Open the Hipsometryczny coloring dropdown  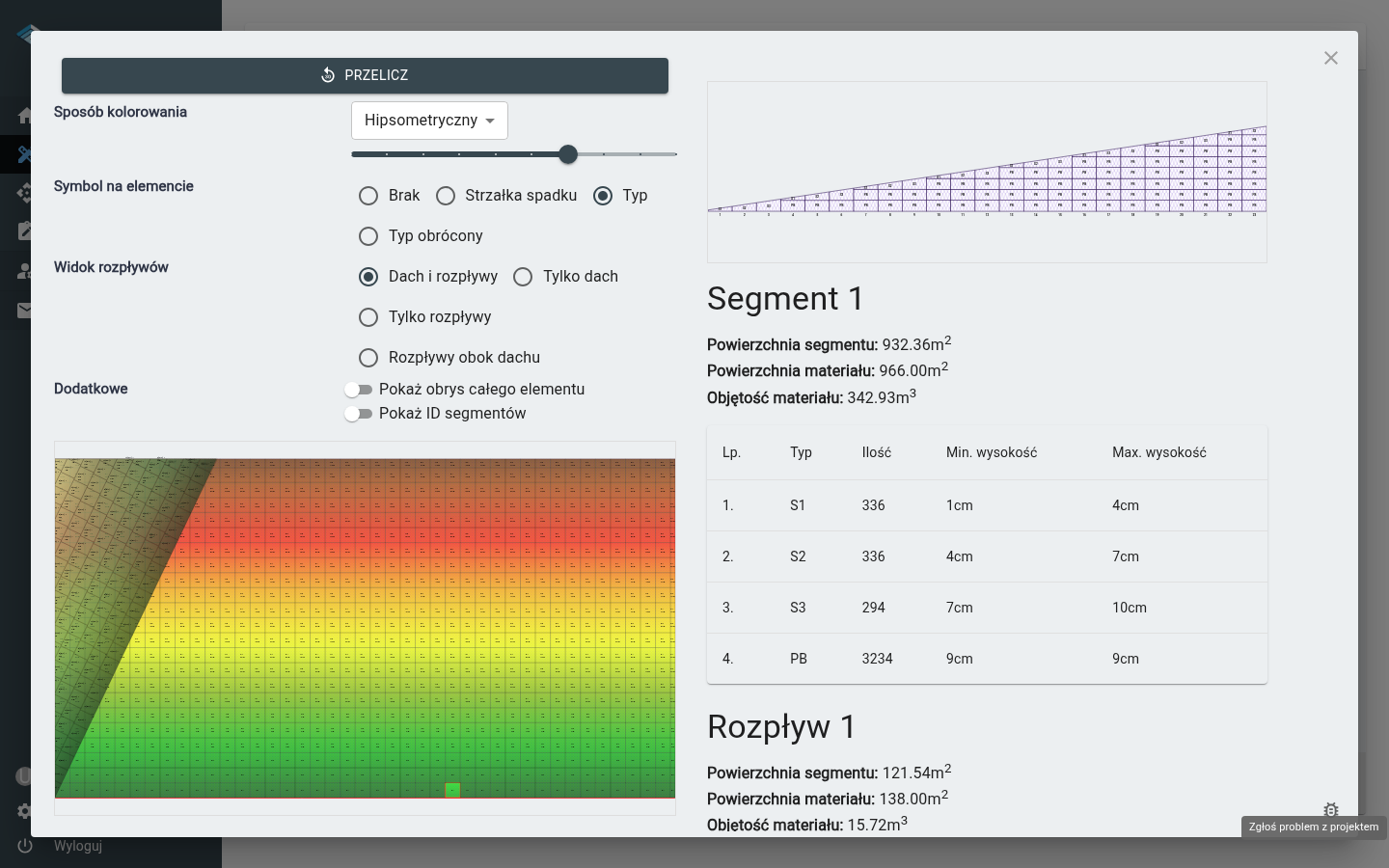(x=429, y=121)
